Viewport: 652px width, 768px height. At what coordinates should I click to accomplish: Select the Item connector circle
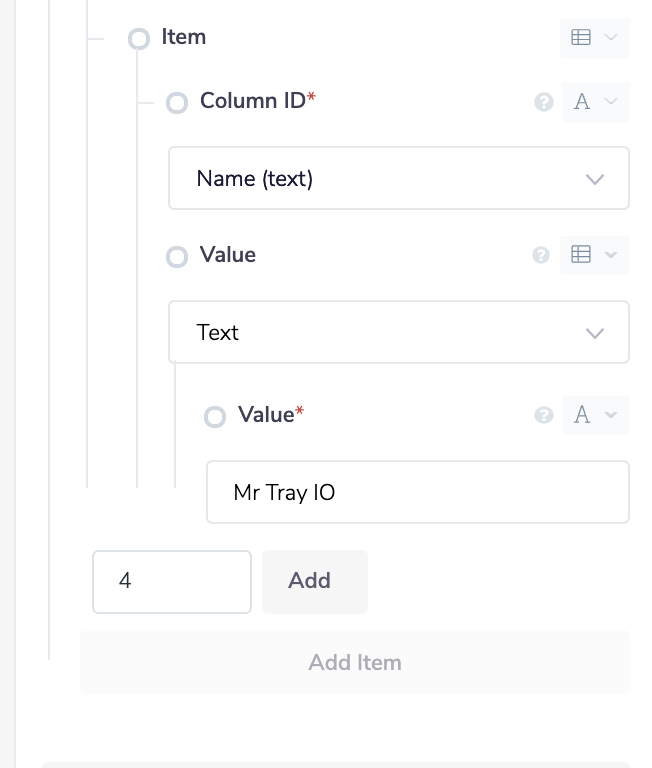coord(138,39)
